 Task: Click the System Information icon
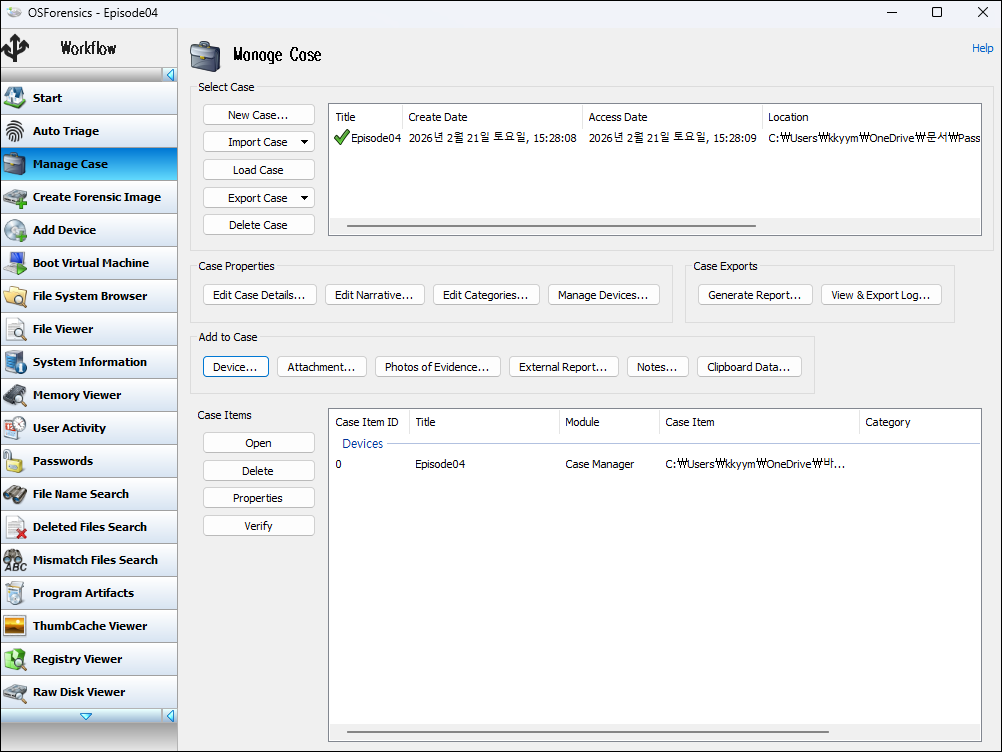[15, 362]
